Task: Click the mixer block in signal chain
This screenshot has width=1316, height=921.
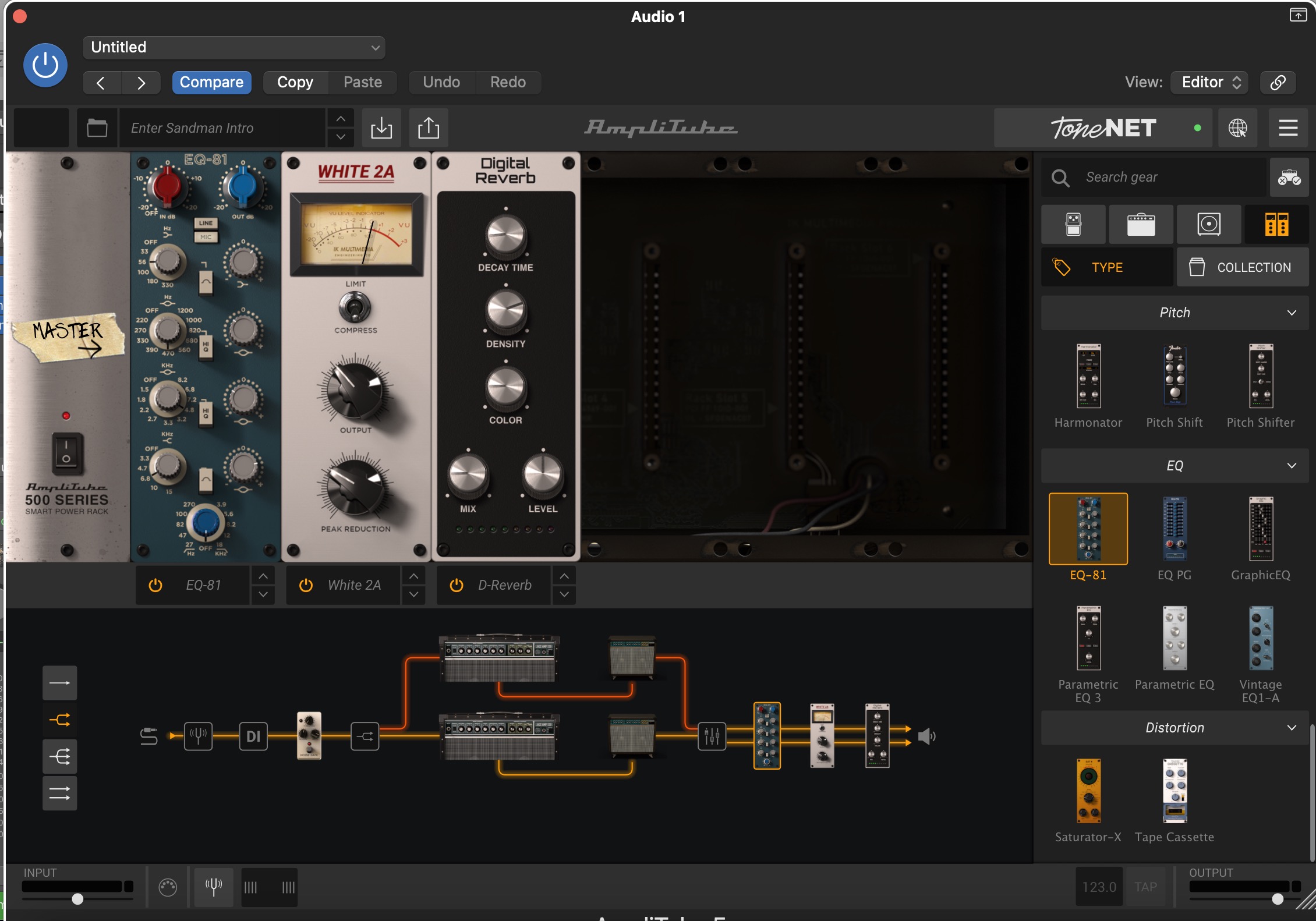Action: pos(712,736)
